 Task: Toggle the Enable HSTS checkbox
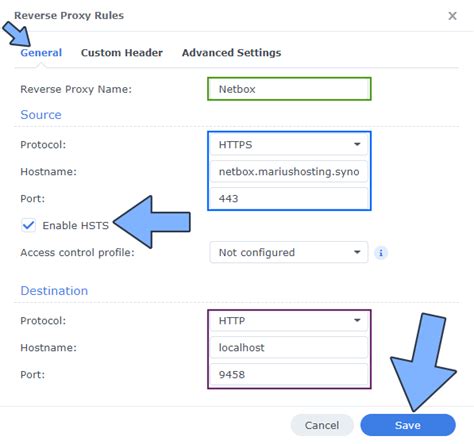28,225
